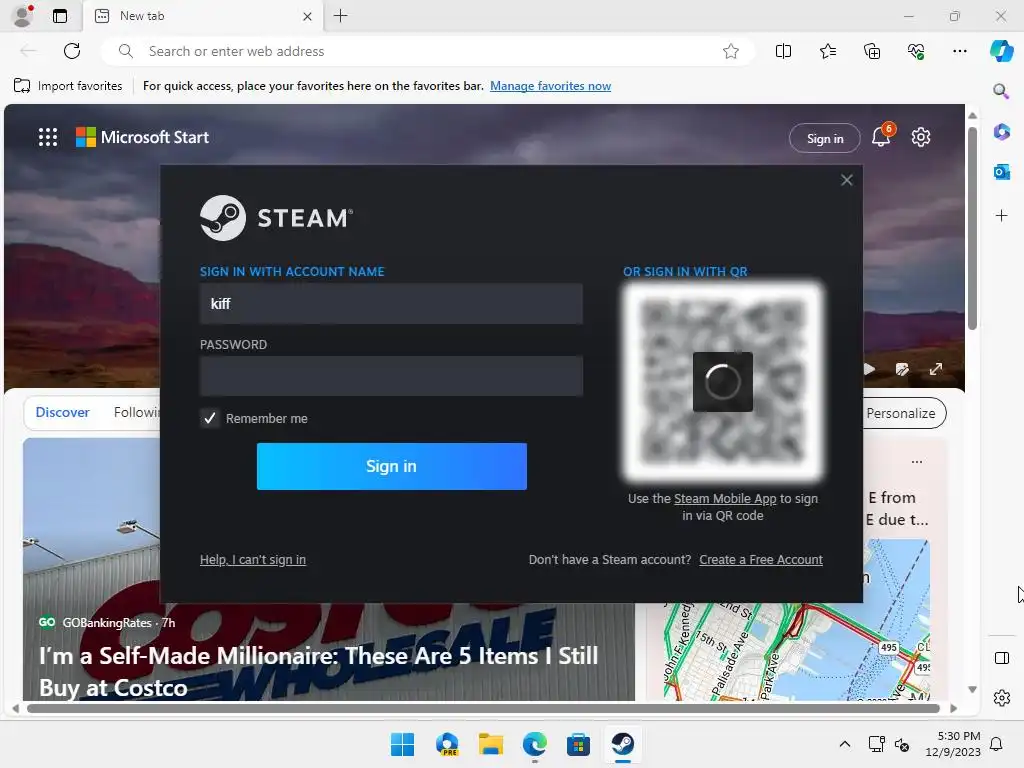Open Microsoft Start page settings gear
Screen dimensions: 1024x768
921,137
